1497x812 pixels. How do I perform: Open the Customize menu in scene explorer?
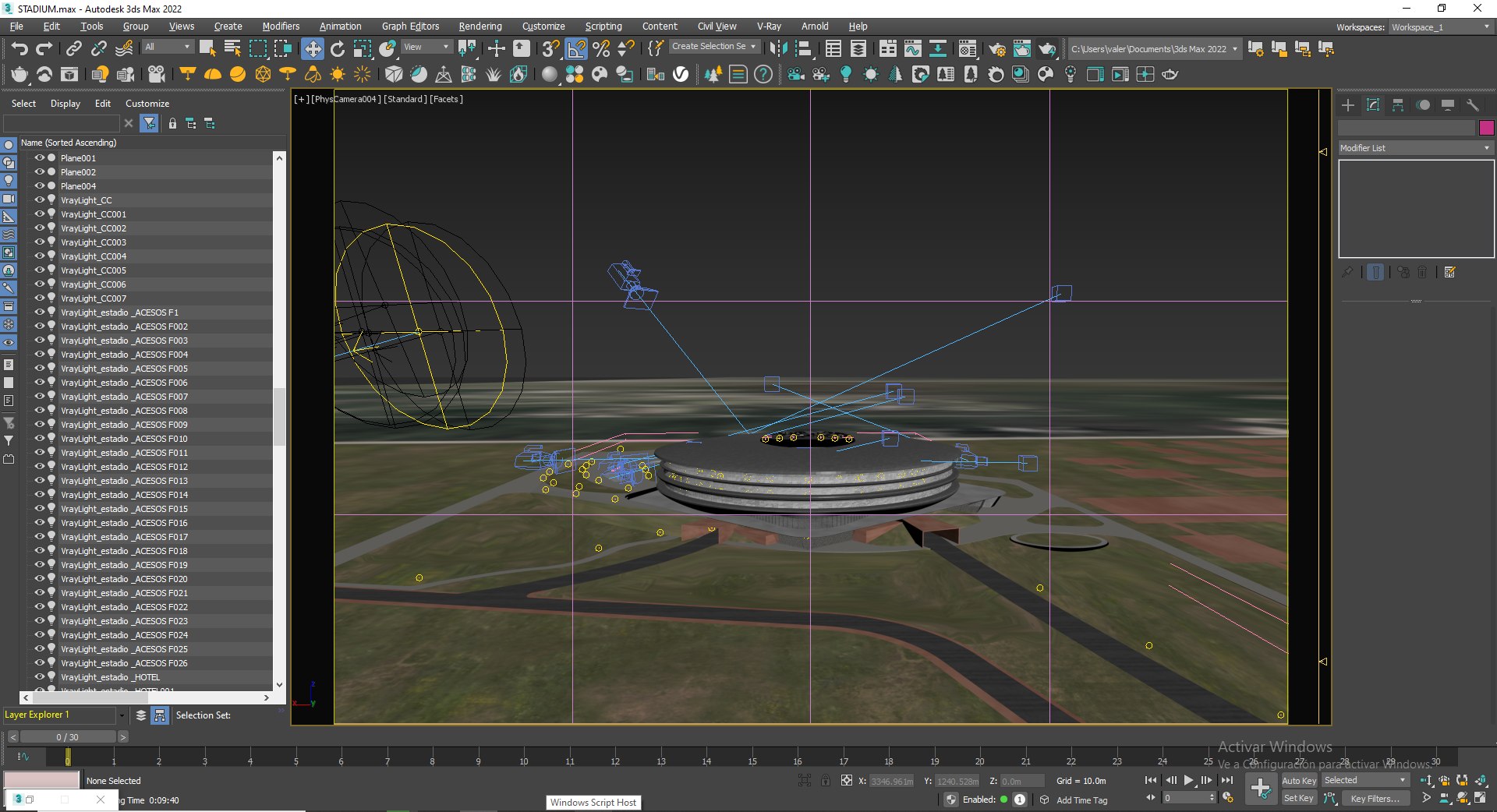[147, 104]
